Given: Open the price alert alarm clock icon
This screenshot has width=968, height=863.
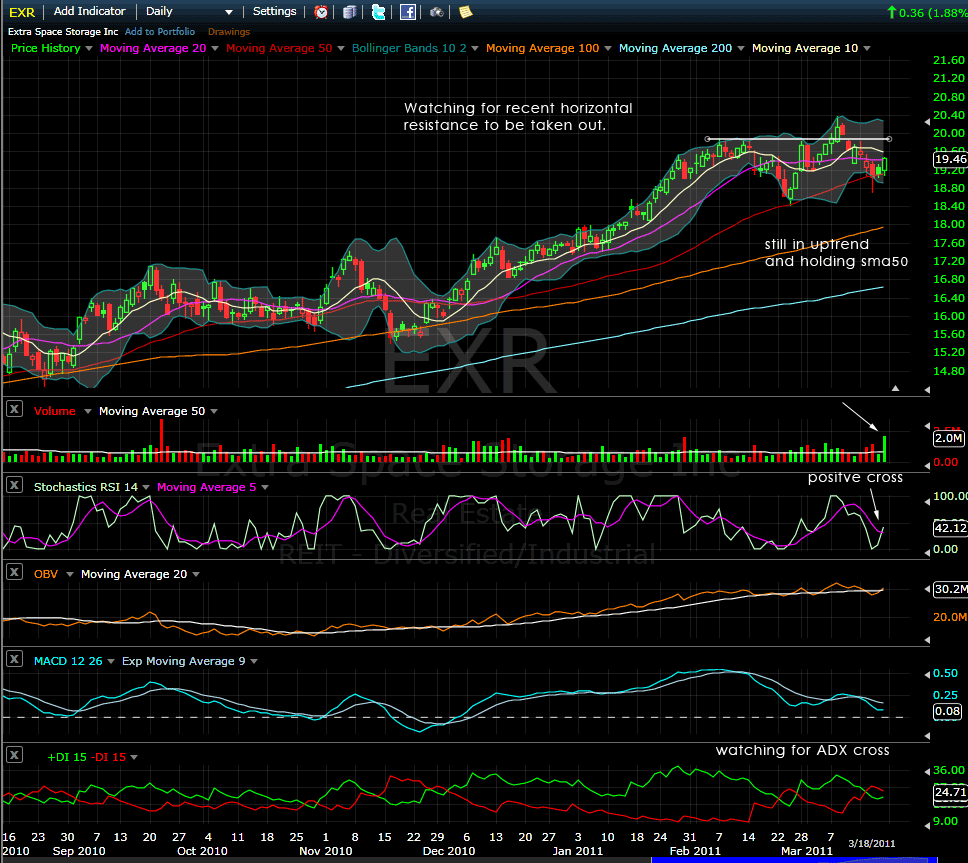Looking at the screenshot, I should (x=321, y=12).
